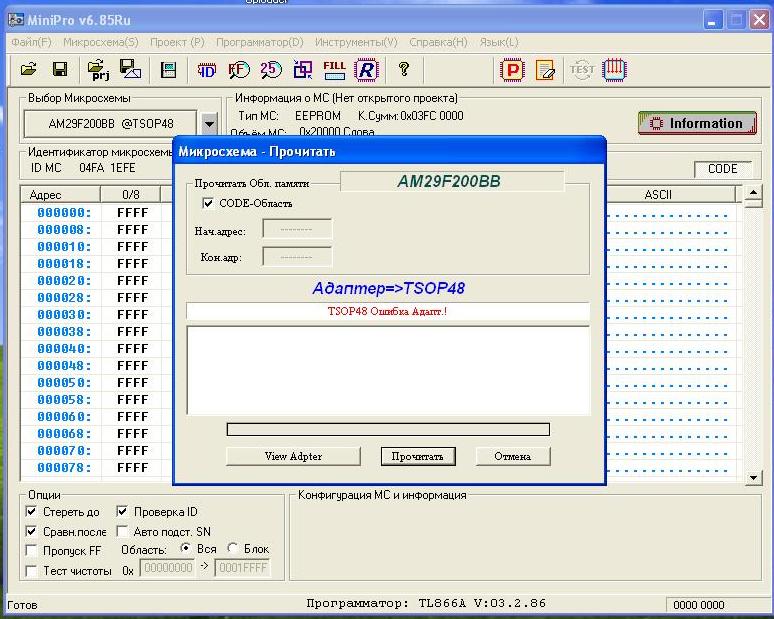Open the chip selection dropdown arrow
This screenshot has width=774, height=619.
(209, 124)
